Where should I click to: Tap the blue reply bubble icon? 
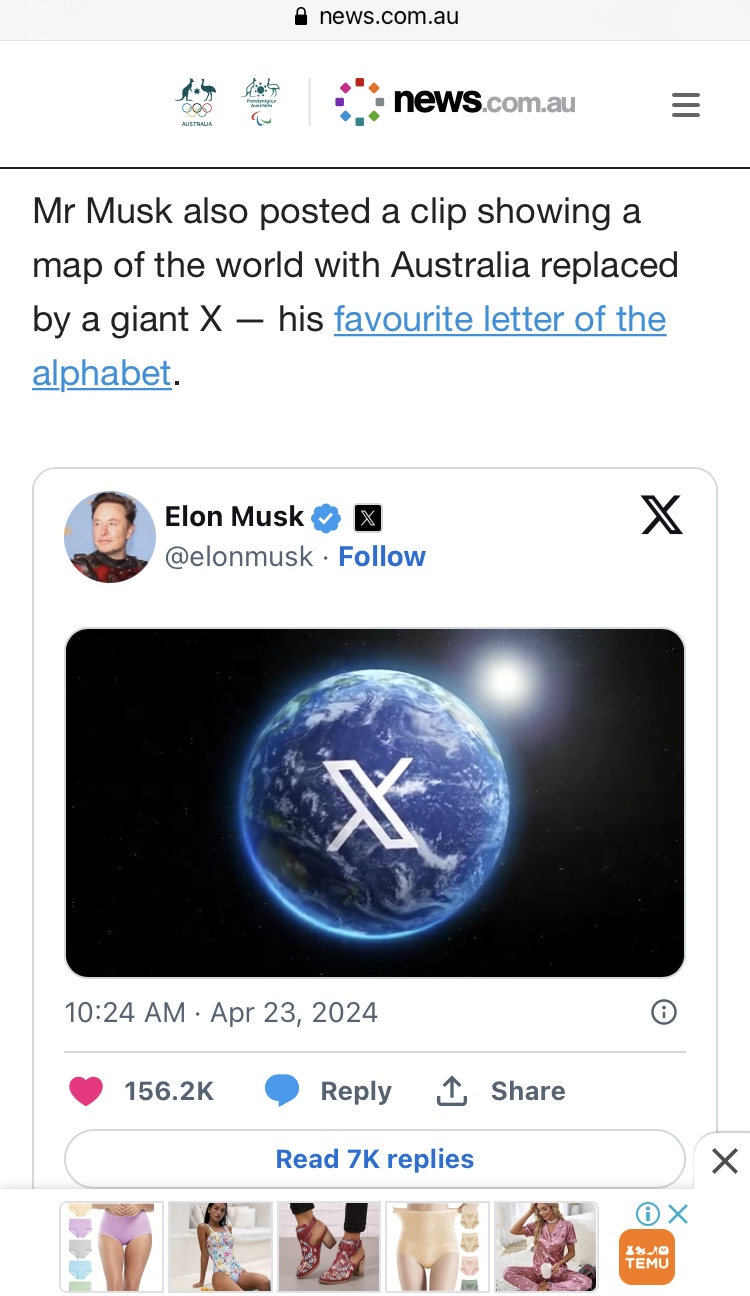(282, 1091)
